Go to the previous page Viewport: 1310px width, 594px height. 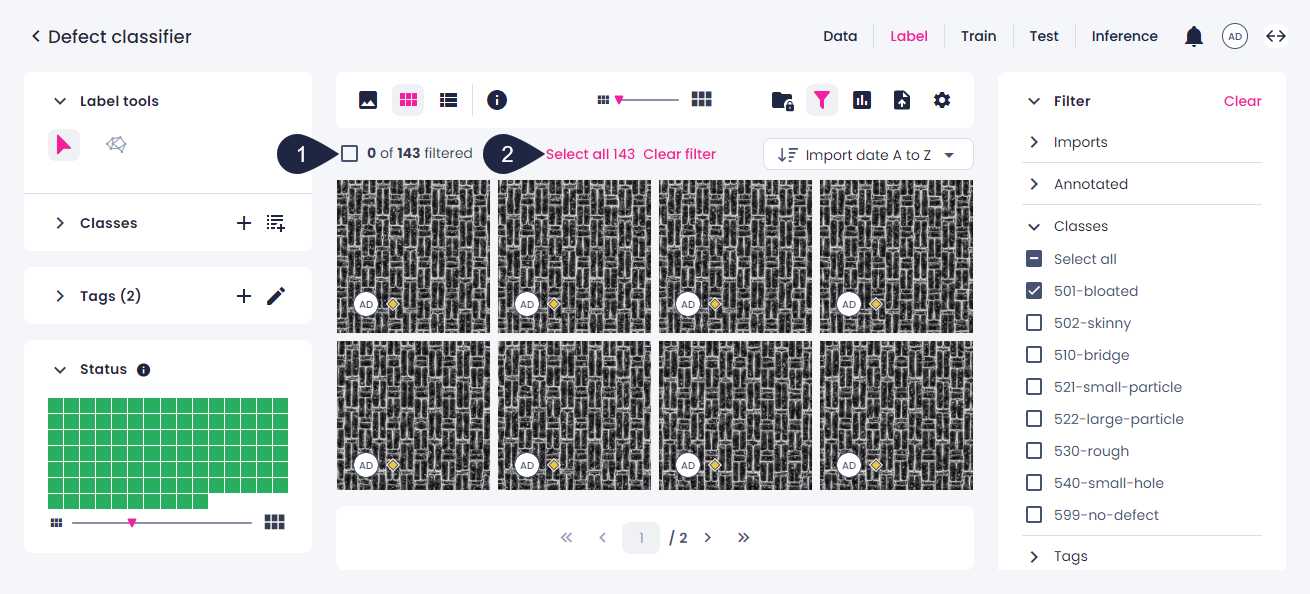(x=602, y=538)
